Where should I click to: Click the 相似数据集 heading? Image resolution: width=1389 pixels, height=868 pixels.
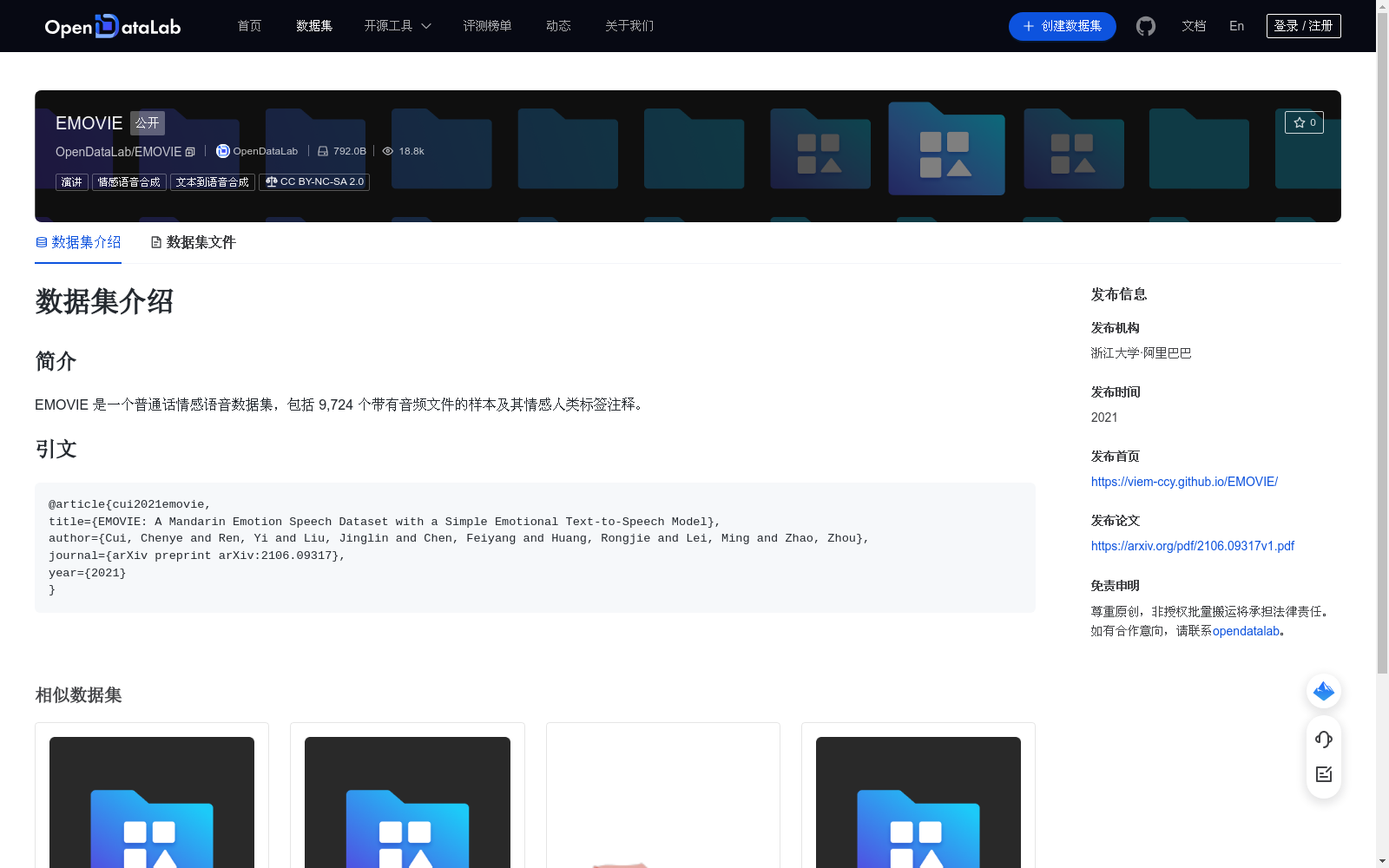[78, 695]
